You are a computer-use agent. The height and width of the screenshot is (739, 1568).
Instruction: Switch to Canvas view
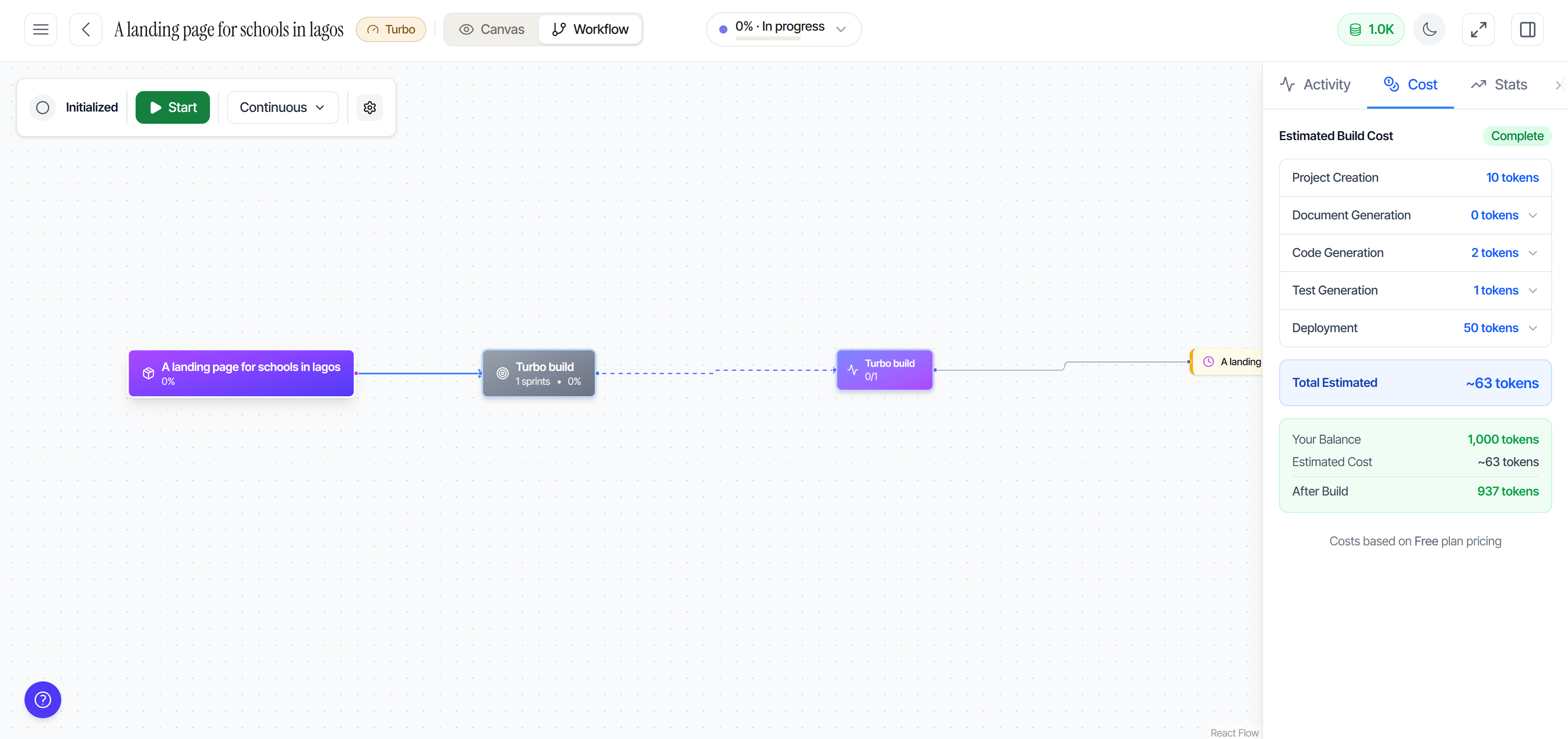tap(492, 29)
